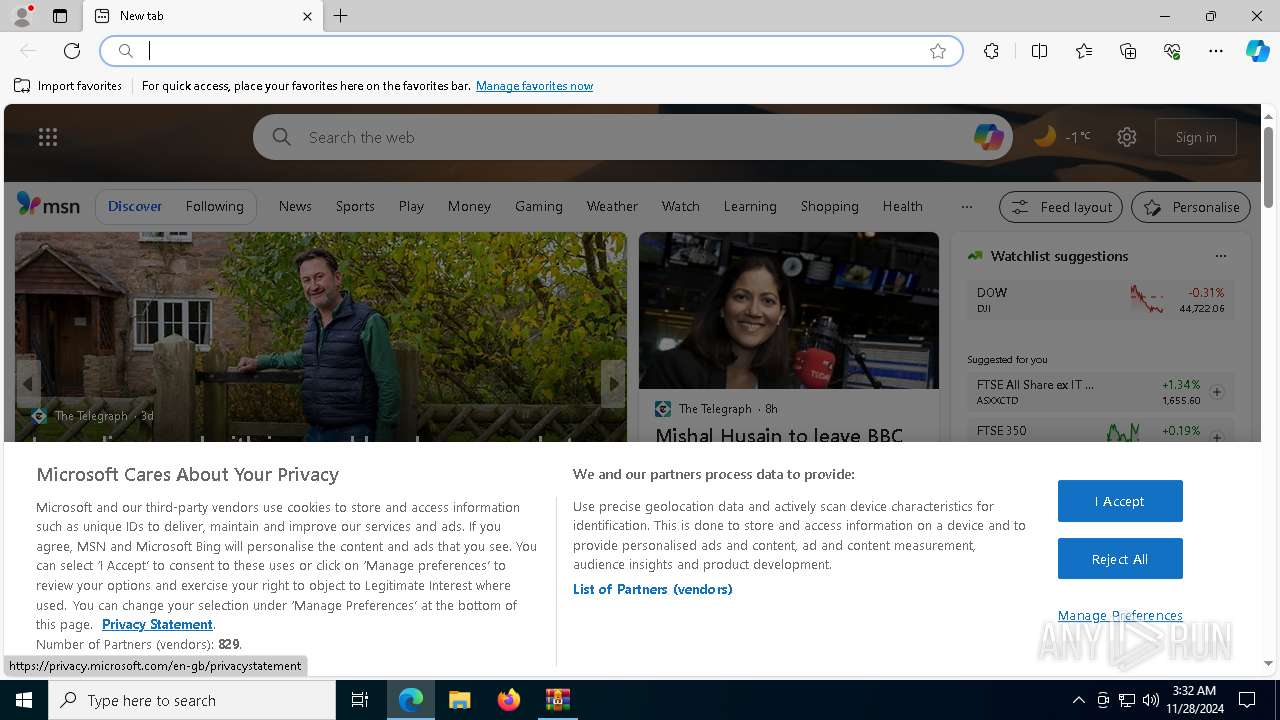
Task: Add this page to favorites star
Action: click(x=938, y=51)
